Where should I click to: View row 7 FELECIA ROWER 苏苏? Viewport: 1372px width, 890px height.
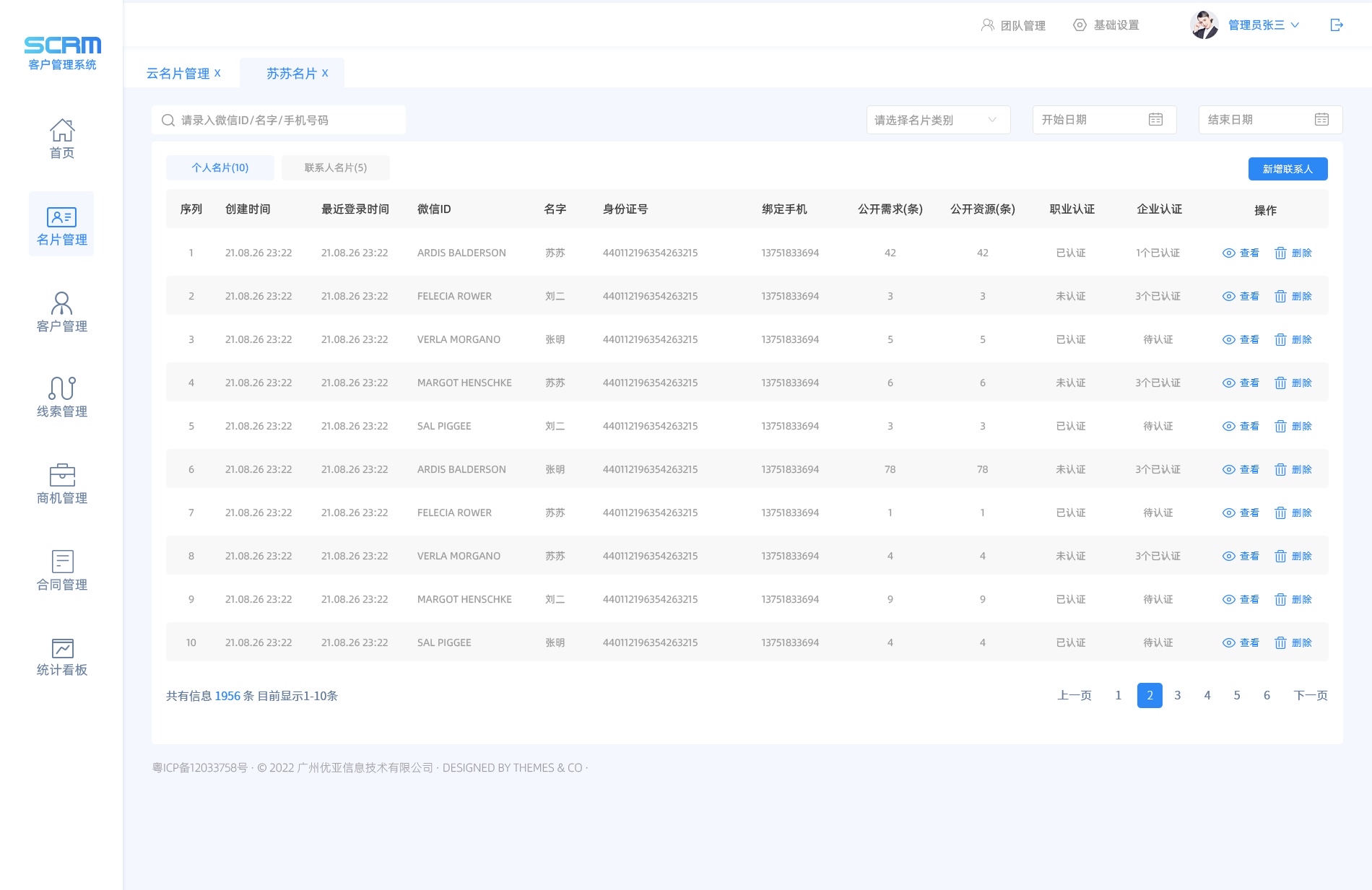1241,512
